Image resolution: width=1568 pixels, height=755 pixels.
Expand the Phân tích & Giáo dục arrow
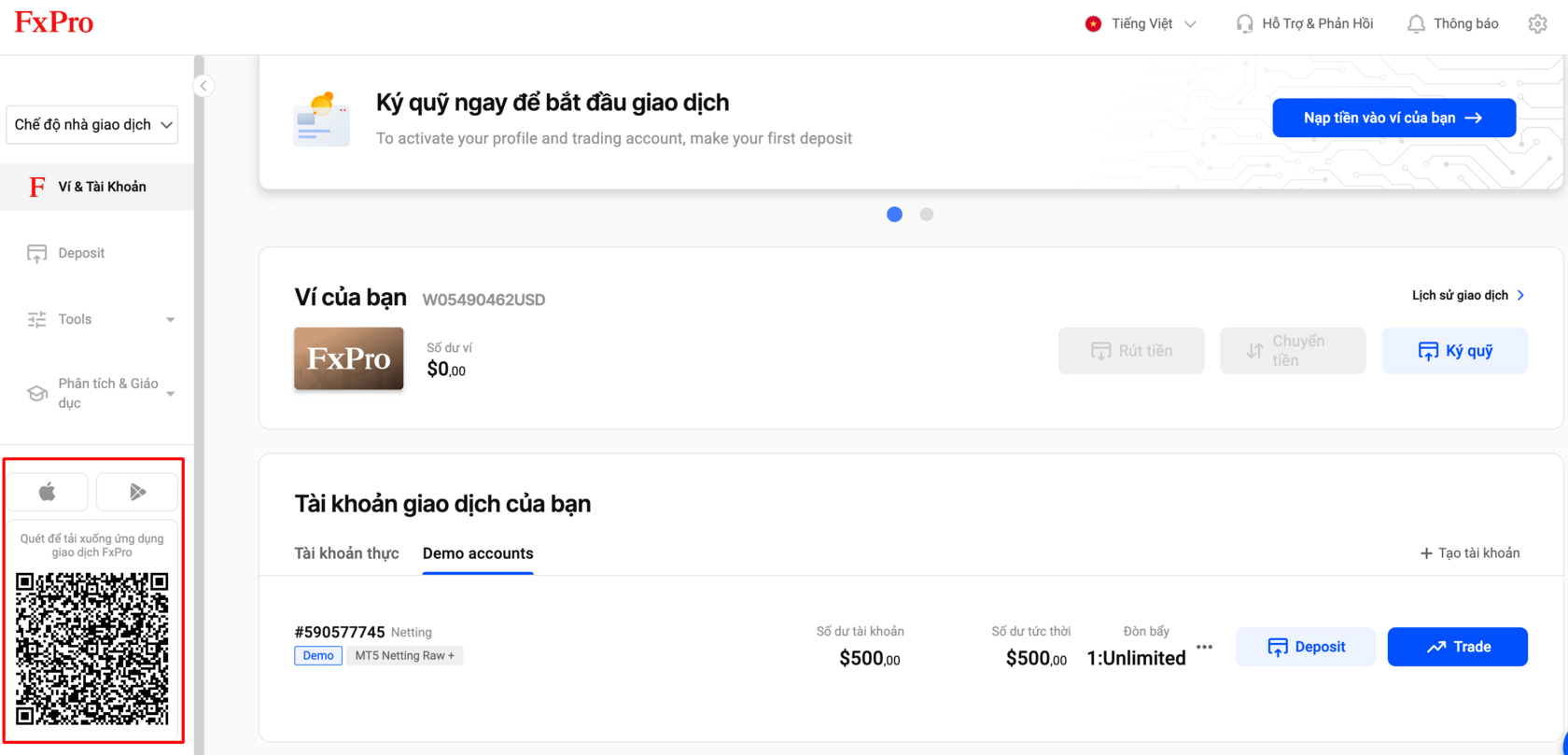[x=170, y=394]
